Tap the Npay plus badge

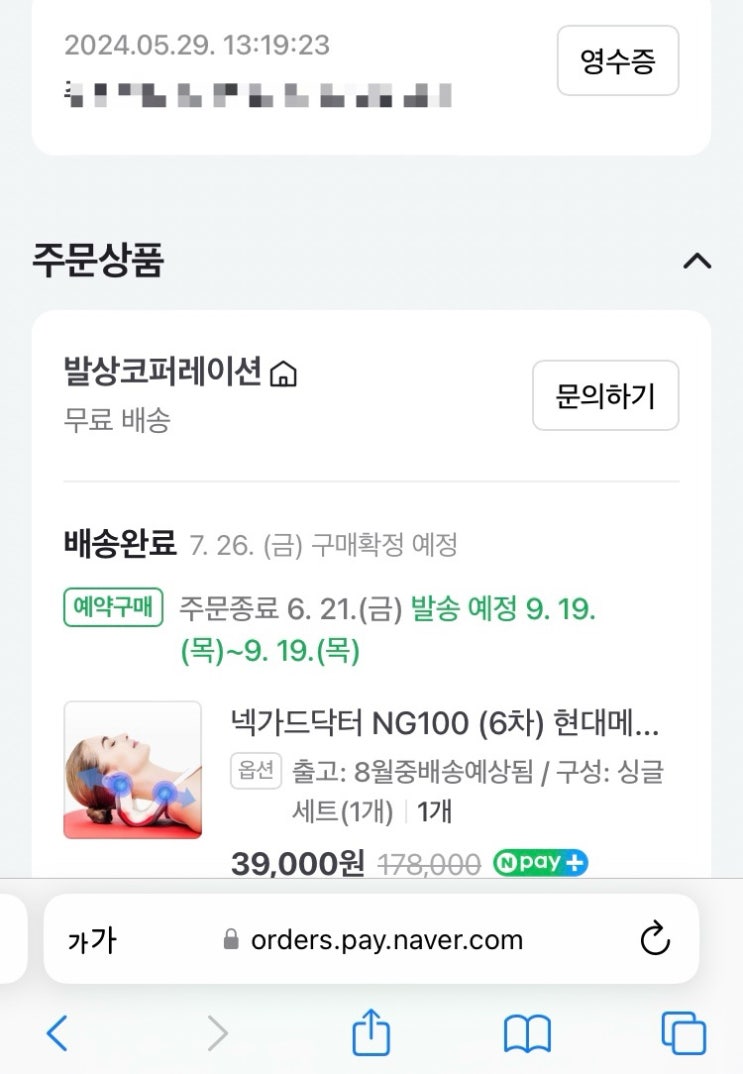[540, 862]
